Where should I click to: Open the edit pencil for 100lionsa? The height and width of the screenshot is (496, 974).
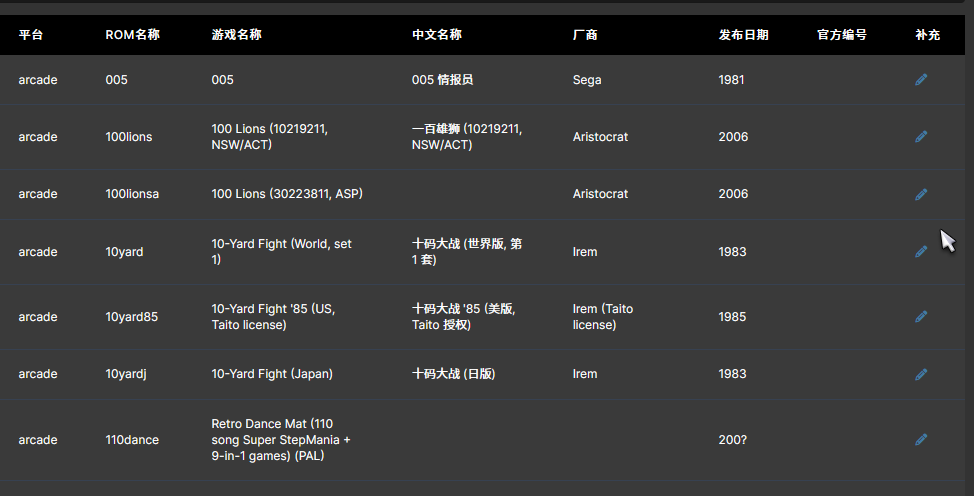(921, 195)
